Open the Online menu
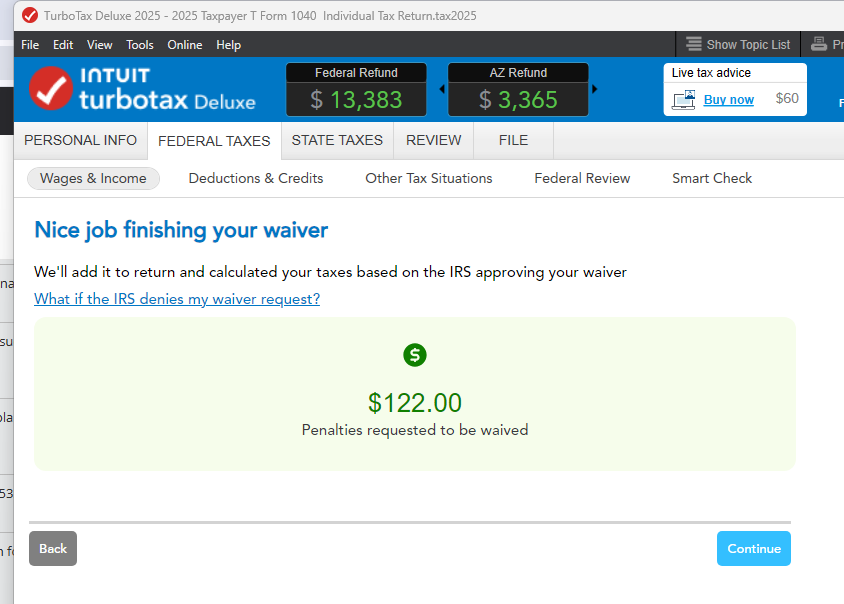The height and width of the screenshot is (604, 844). pos(185,45)
